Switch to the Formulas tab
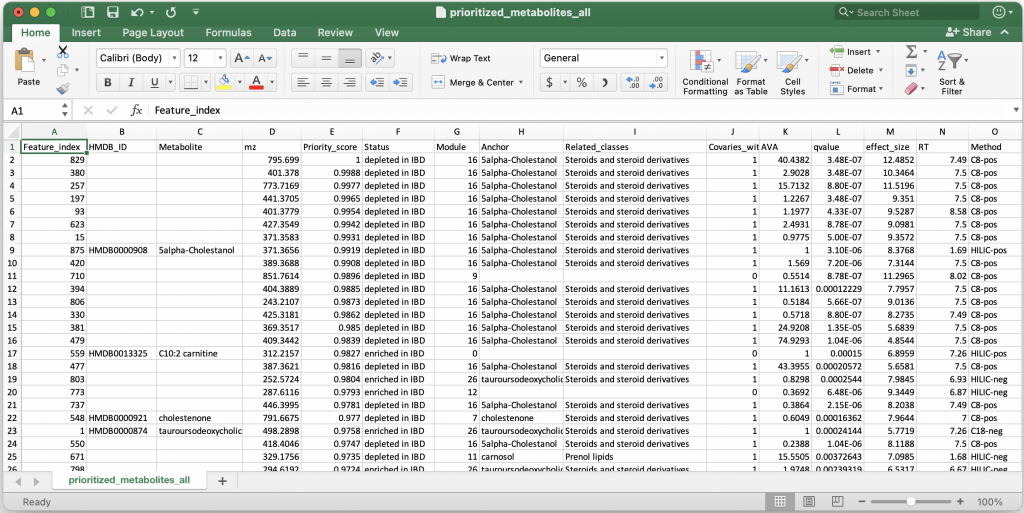This screenshot has width=1024, height=513. click(228, 33)
